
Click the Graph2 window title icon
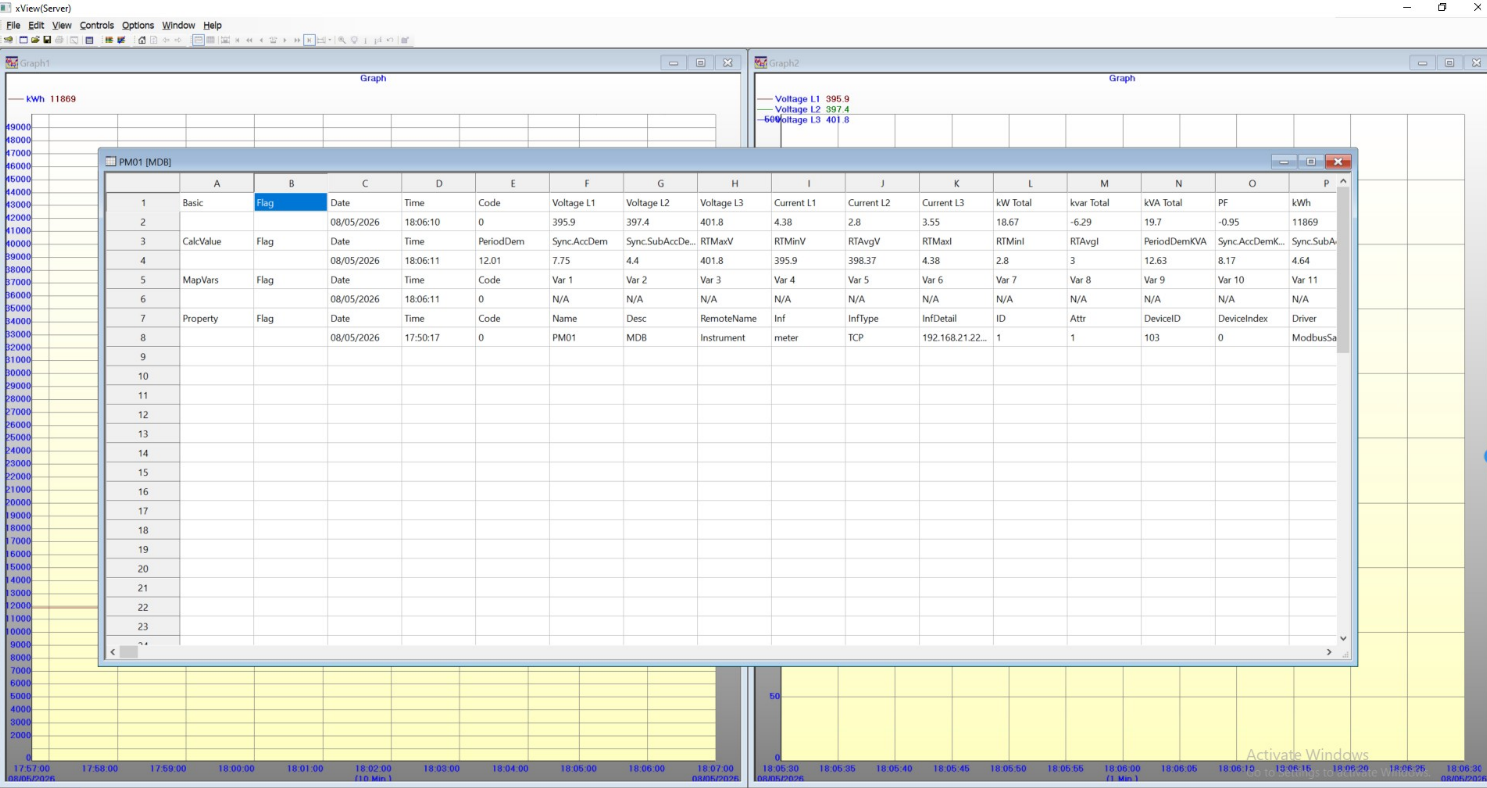pos(761,63)
